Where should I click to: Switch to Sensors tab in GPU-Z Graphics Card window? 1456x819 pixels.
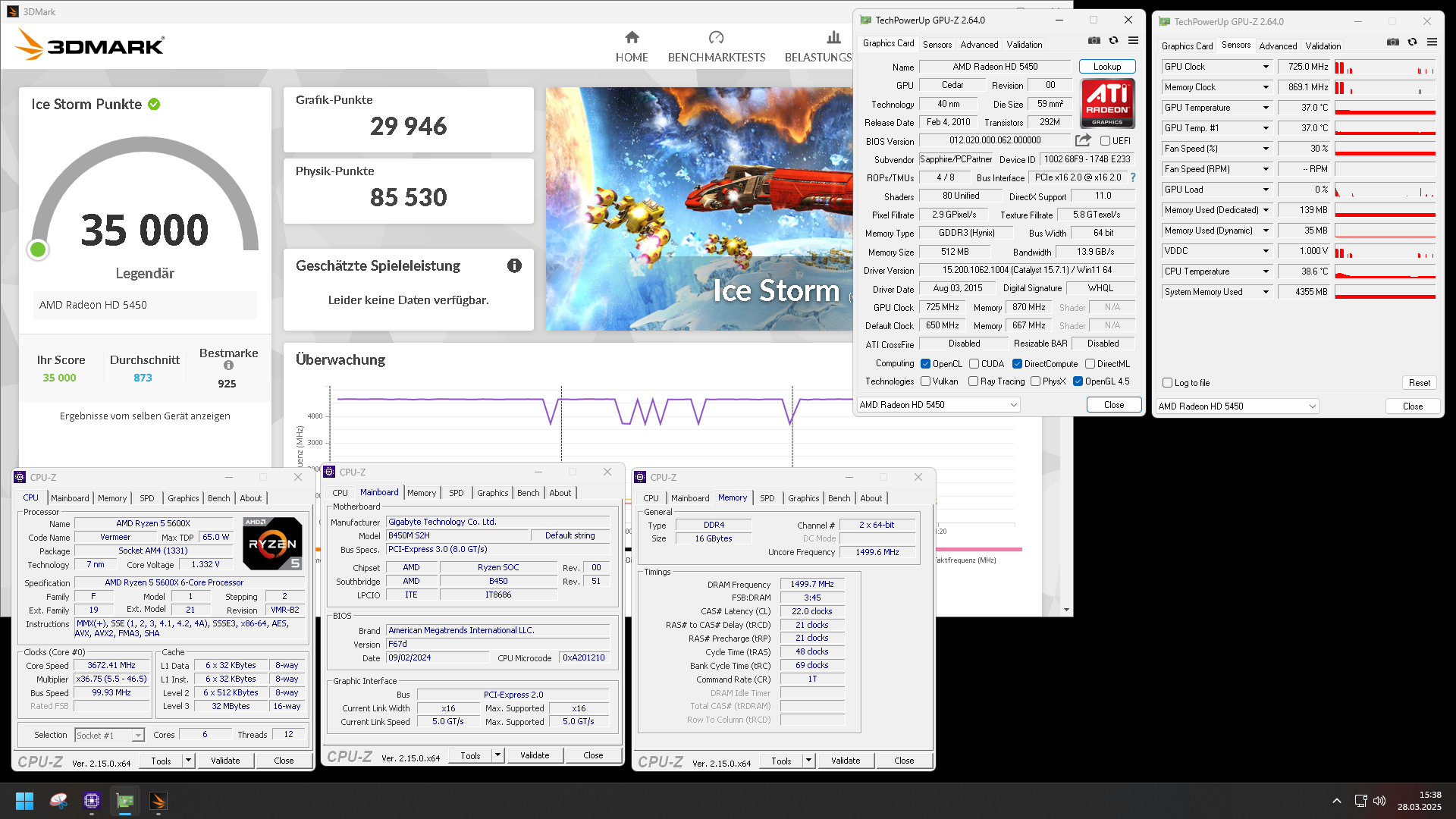[x=937, y=45]
